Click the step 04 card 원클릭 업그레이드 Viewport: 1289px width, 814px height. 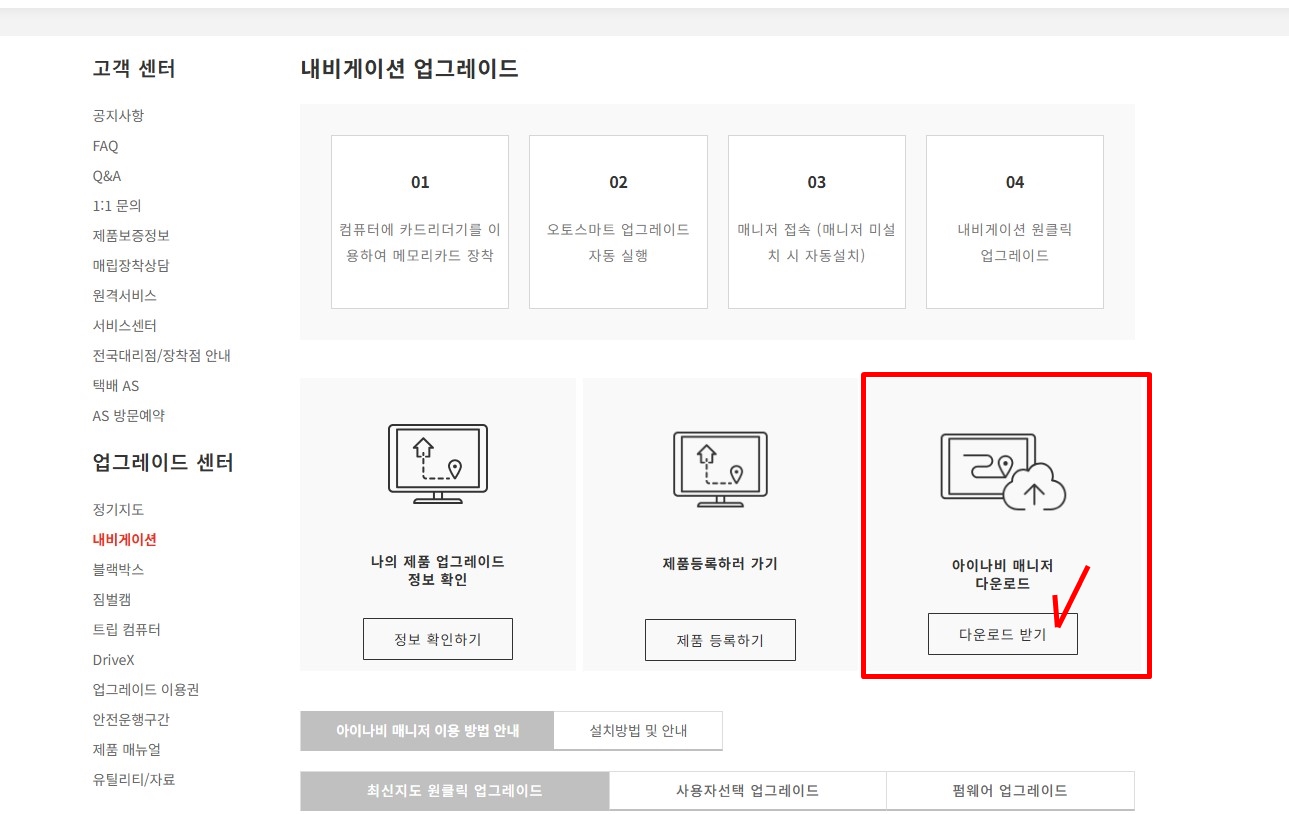tap(1015, 222)
